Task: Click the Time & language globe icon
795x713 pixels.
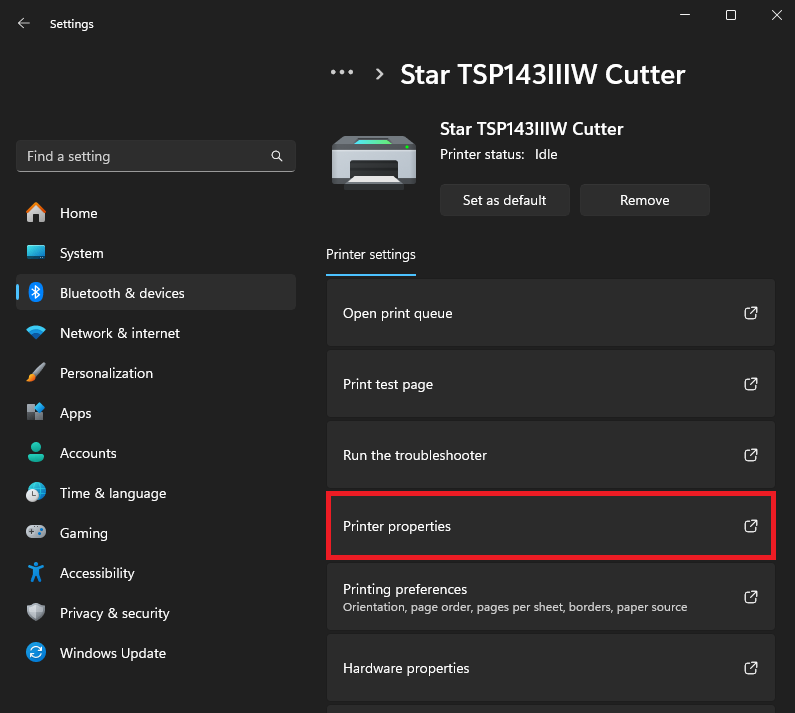Action: click(x=36, y=492)
